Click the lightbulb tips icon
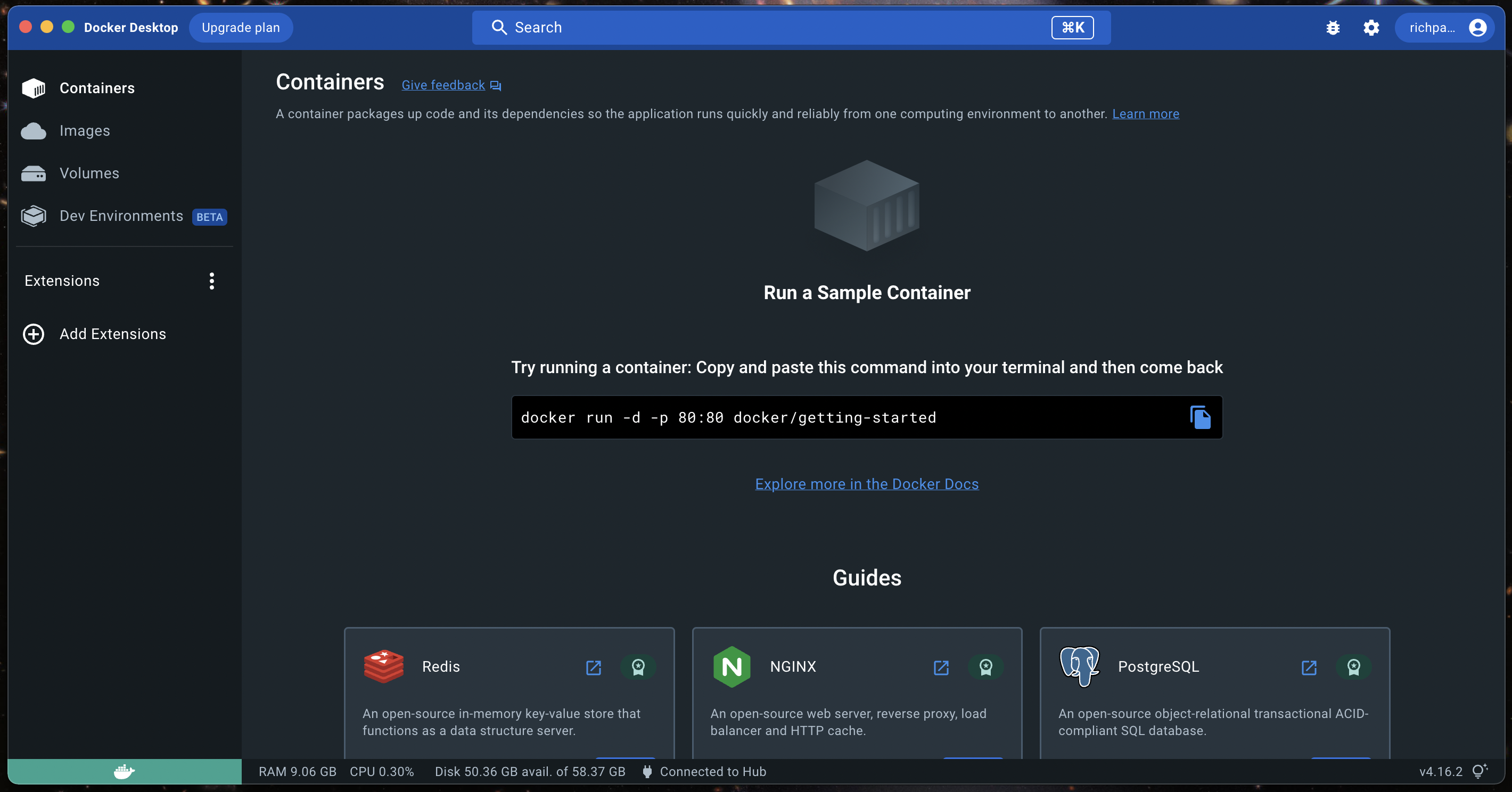 1480,771
